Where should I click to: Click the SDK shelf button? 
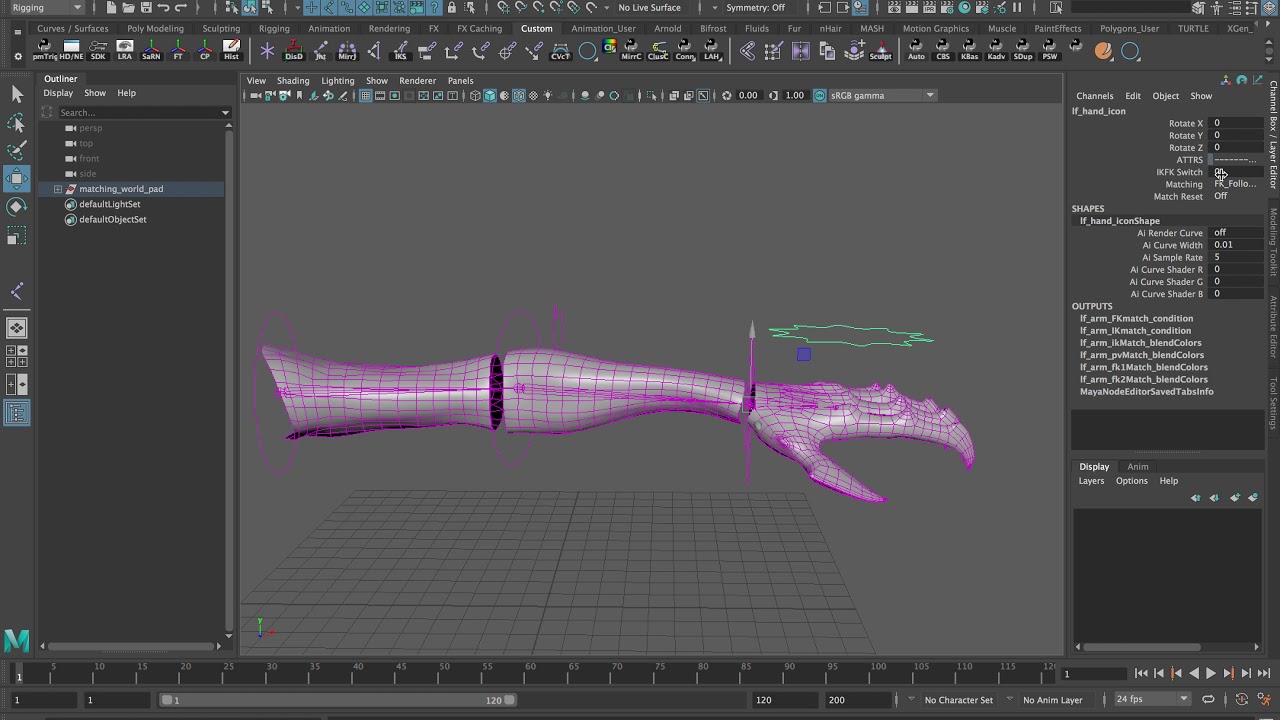click(98, 51)
